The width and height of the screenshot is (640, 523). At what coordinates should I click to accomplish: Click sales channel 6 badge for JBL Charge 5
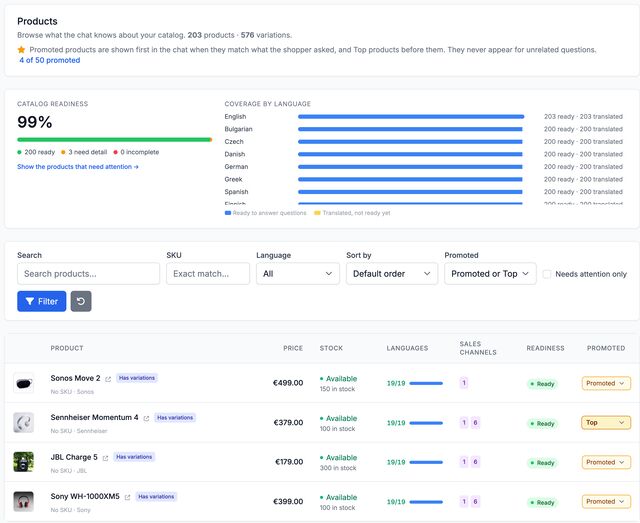click(475, 462)
